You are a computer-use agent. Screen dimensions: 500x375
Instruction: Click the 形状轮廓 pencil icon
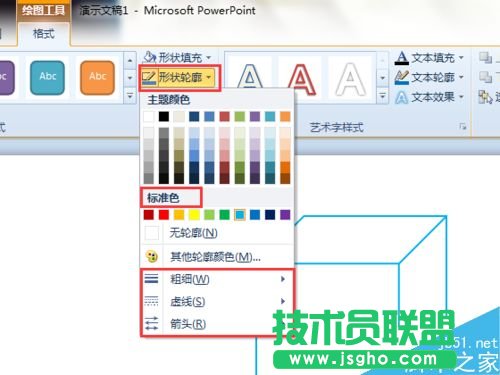click(x=149, y=77)
